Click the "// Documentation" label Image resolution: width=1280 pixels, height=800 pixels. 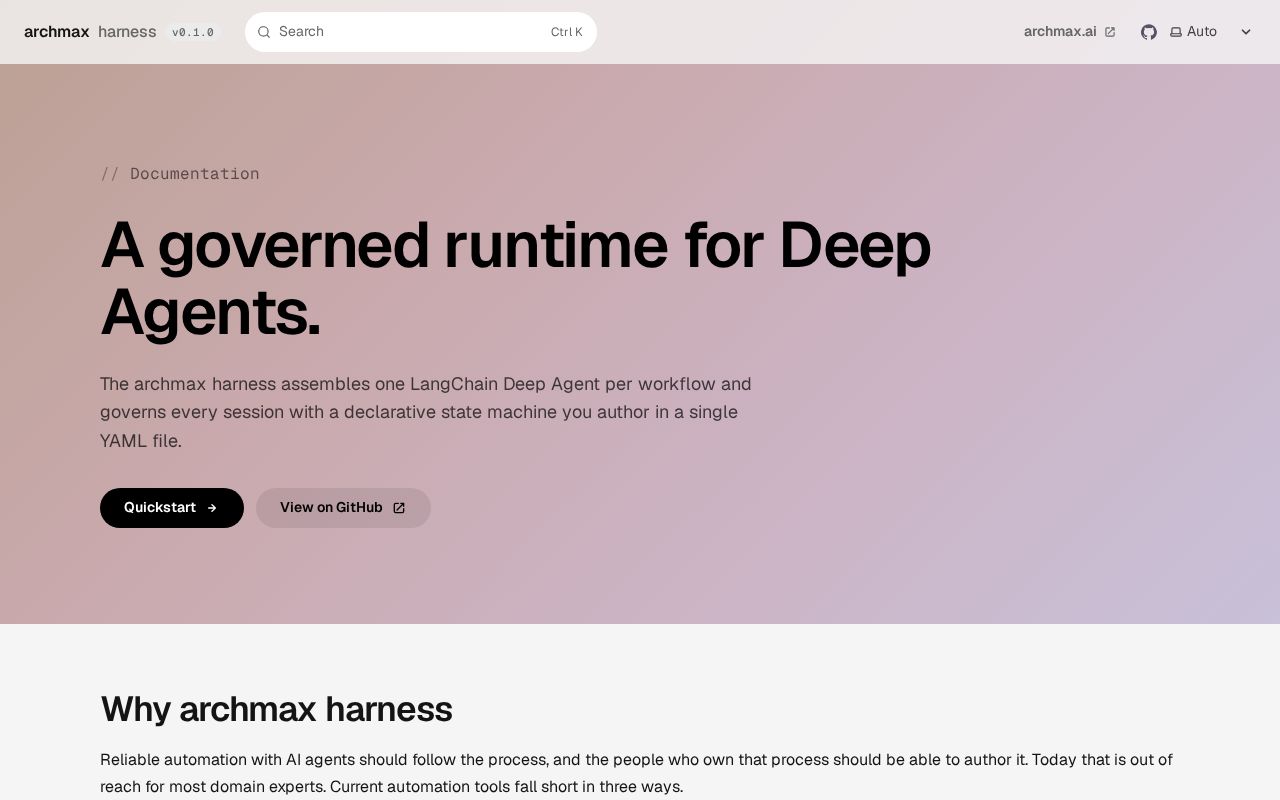point(180,174)
